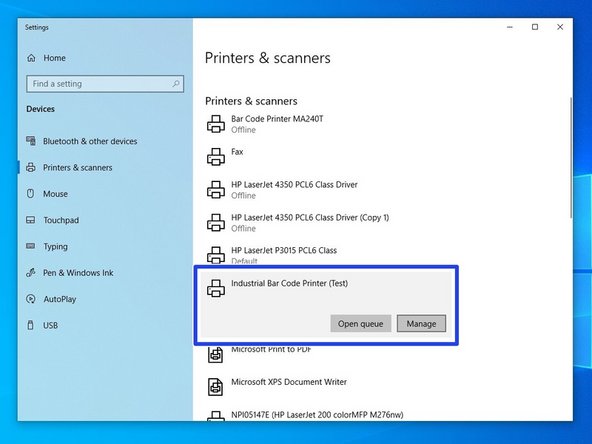Viewport: 592px width, 444px height.
Task: Select the Bluetooth & other devices icon
Action: point(31,141)
